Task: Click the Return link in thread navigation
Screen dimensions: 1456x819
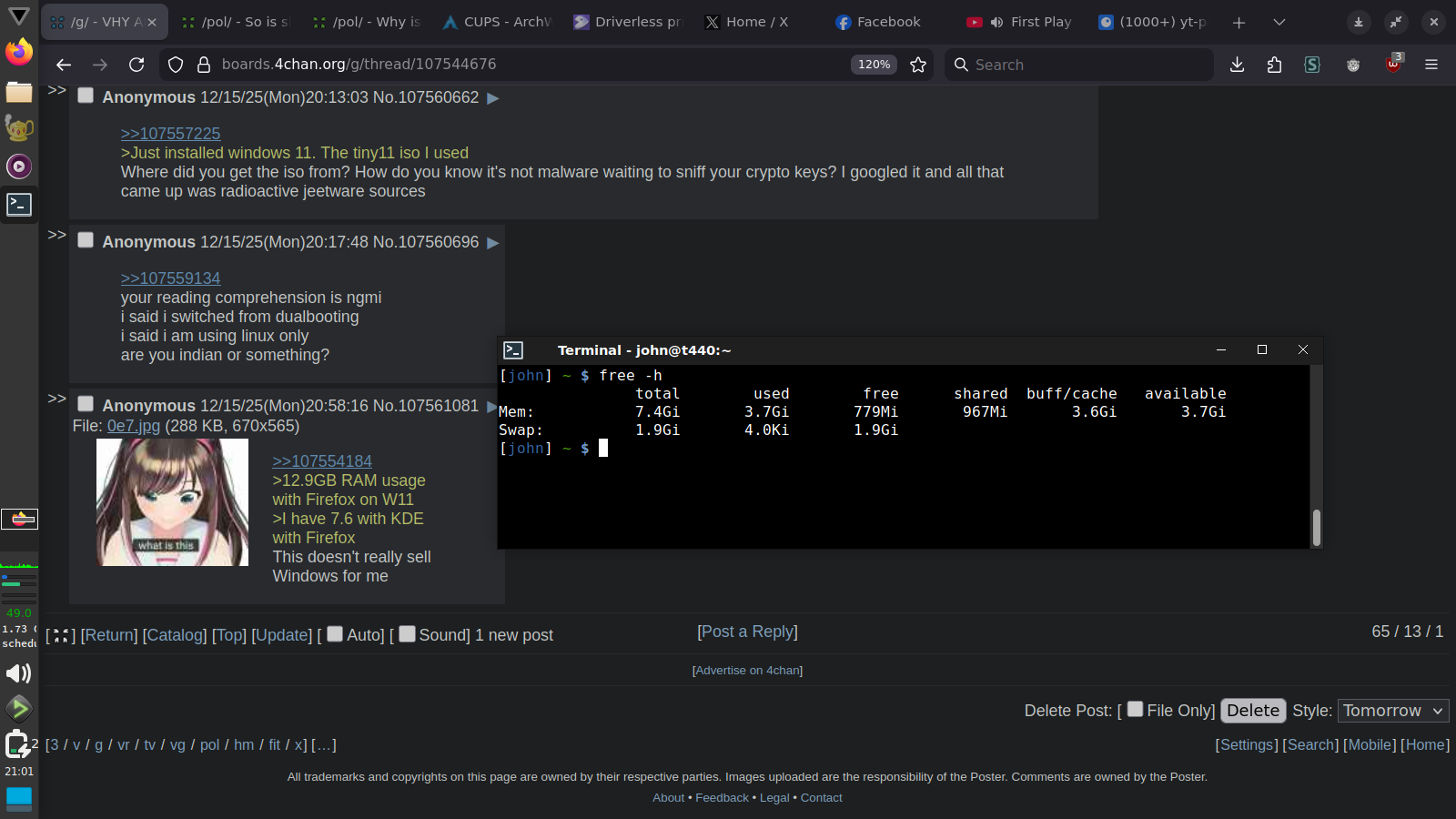Action: click(x=109, y=635)
